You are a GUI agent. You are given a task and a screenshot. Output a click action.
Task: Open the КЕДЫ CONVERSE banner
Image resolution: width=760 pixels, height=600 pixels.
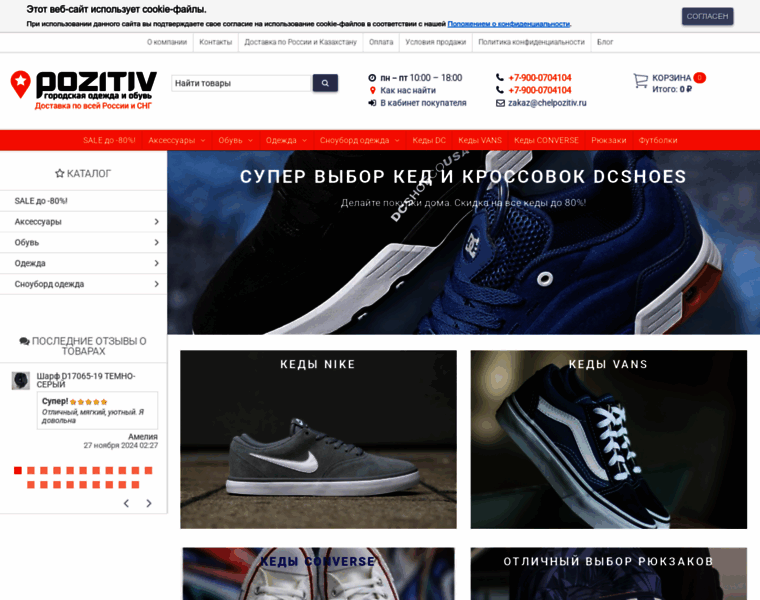[318, 574]
